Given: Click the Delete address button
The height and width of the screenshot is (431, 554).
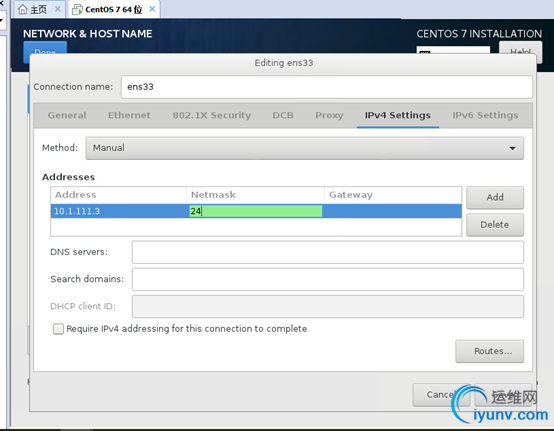Looking at the screenshot, I should click(495, 225).
